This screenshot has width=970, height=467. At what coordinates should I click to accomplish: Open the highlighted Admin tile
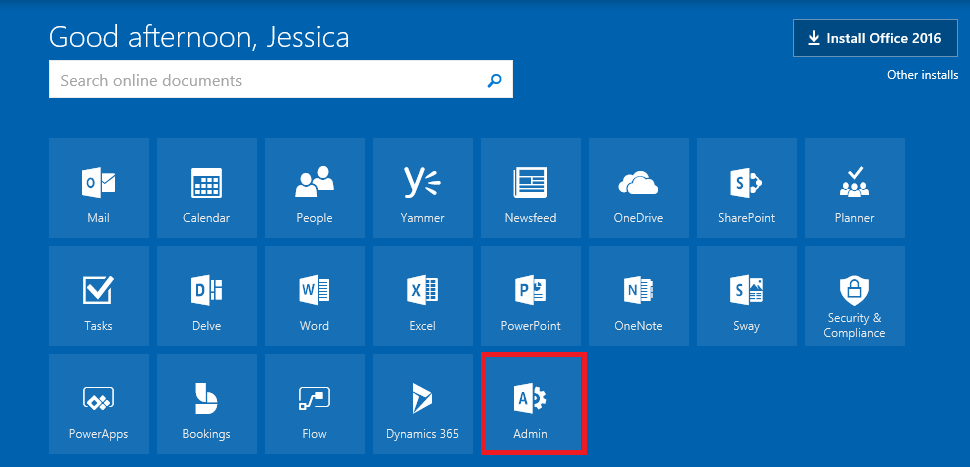(531, 404)
